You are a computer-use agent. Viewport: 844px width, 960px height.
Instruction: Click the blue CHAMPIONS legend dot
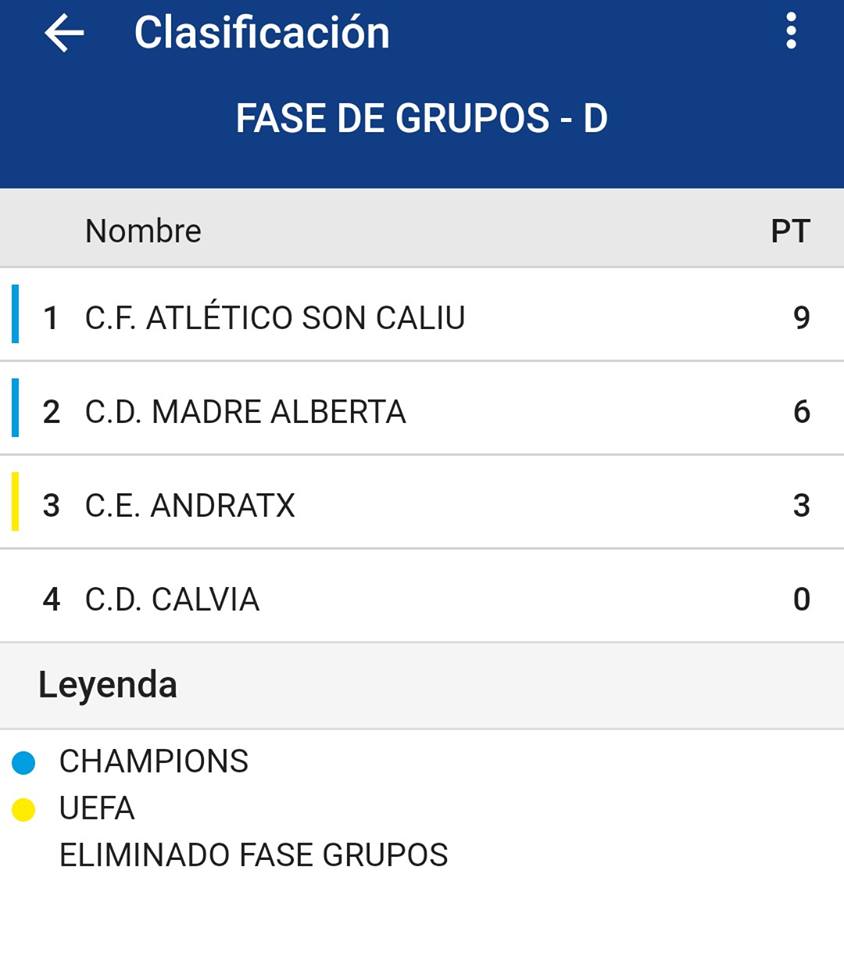click(23, 763)
